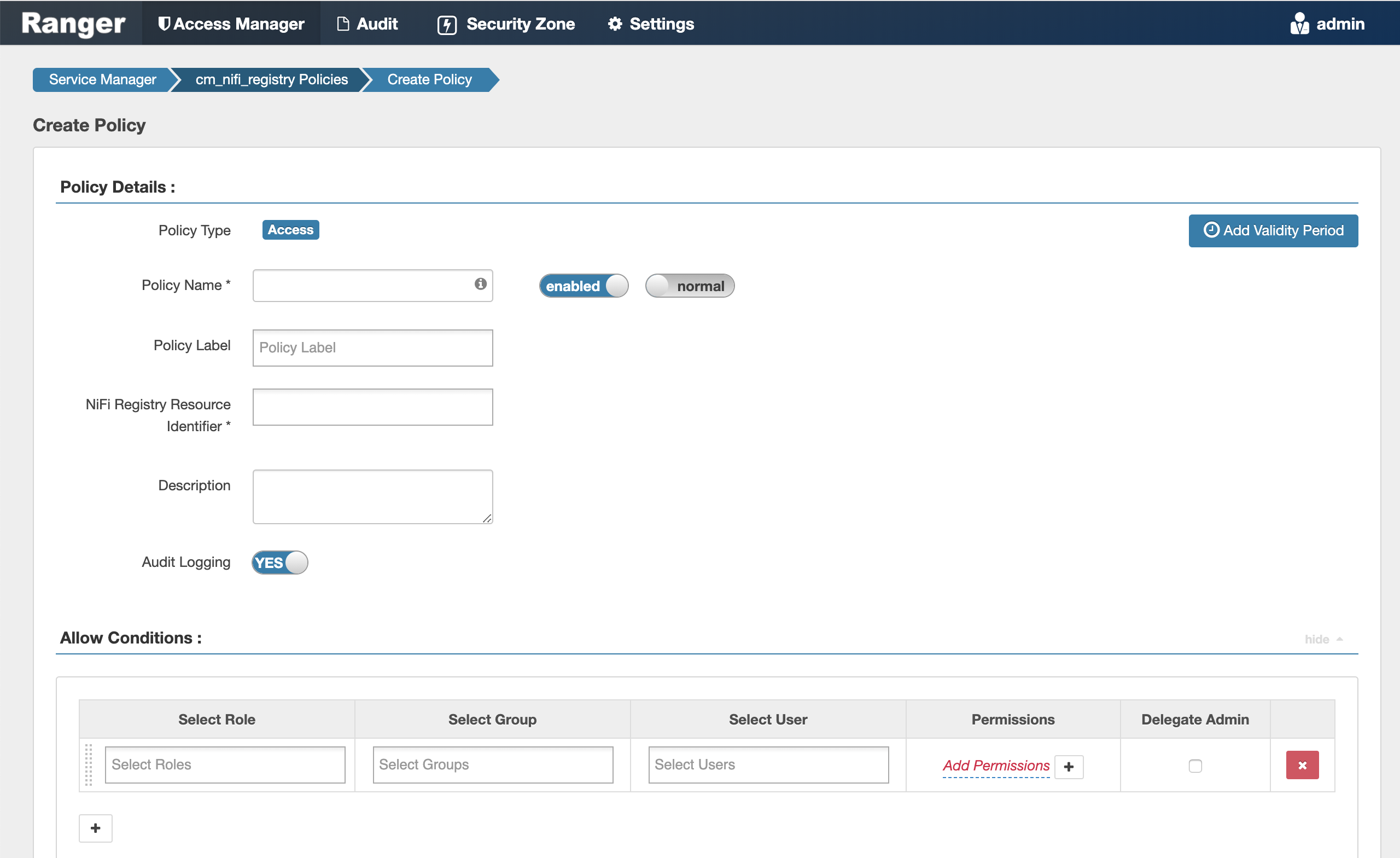1400x858 pixels.
Task: Disable the enabled policy toggle
Action: point(584,286)
